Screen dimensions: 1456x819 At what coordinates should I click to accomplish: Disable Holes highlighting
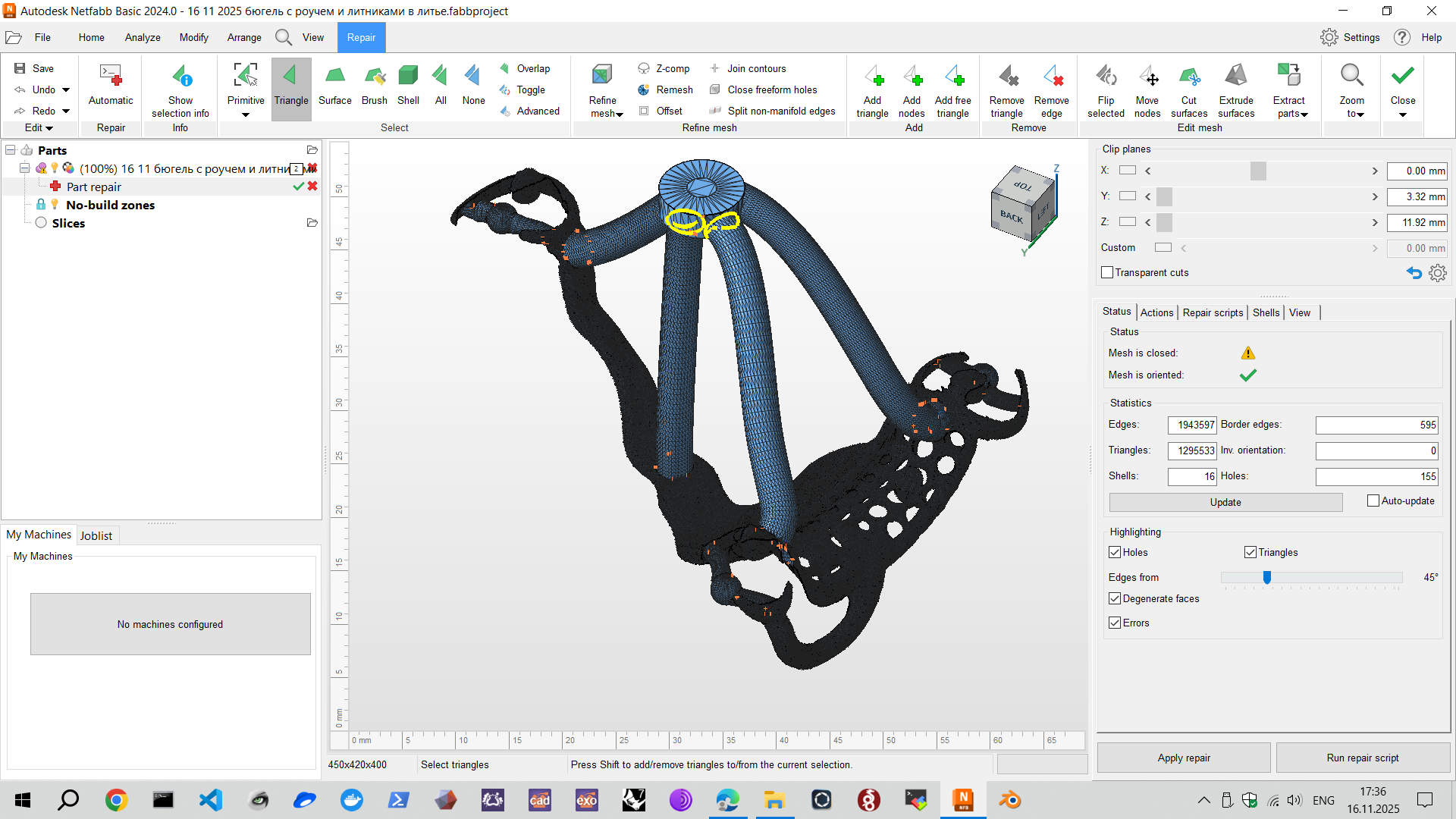point(1114,552)
